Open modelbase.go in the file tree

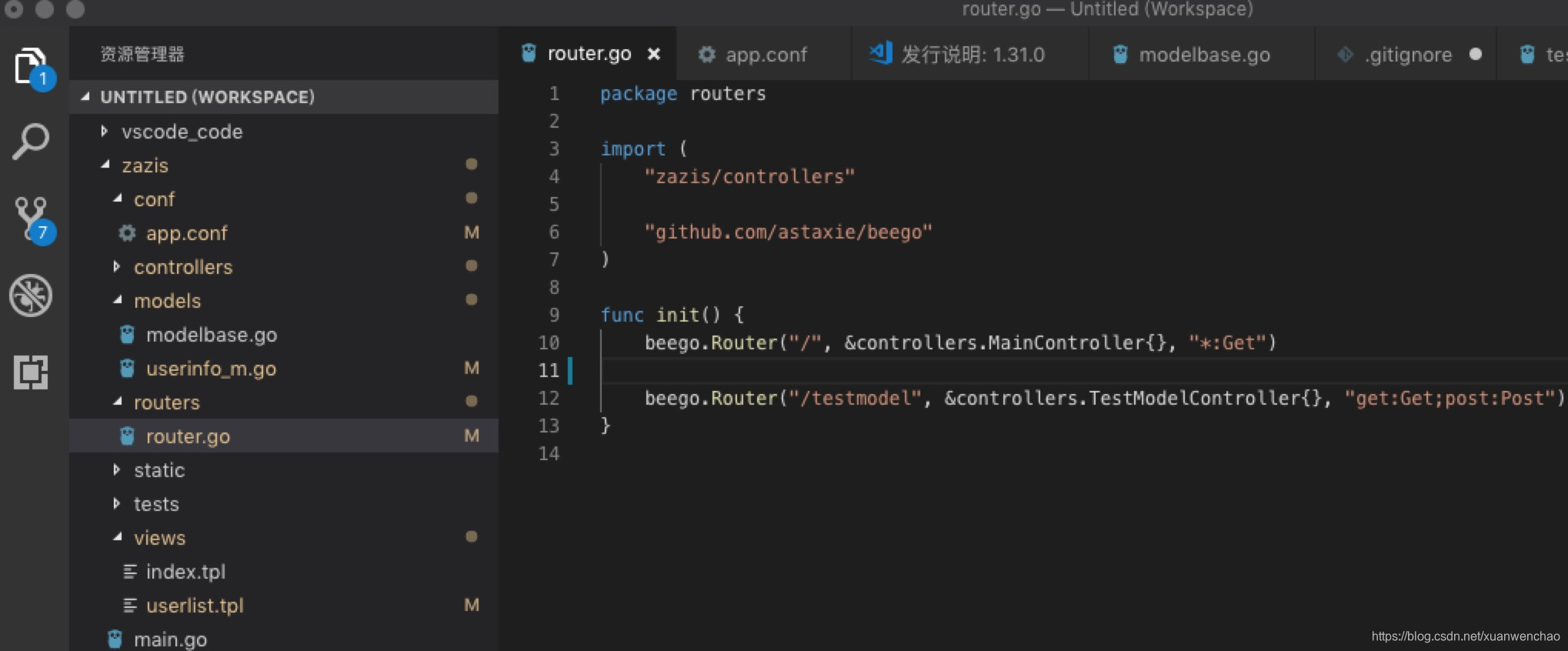tap(284, 334)
